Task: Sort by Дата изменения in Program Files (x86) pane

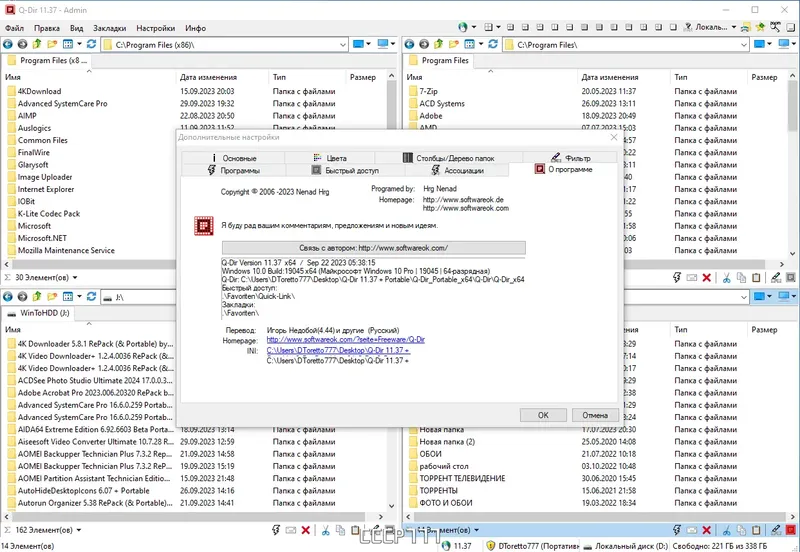Action: point(222,77)
